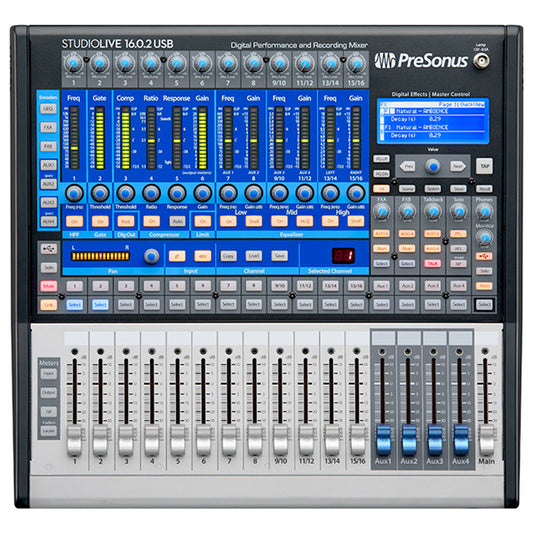Toggle the red Talk button
The width and height of the screenshot is (533, 533).
click(432, 263)
